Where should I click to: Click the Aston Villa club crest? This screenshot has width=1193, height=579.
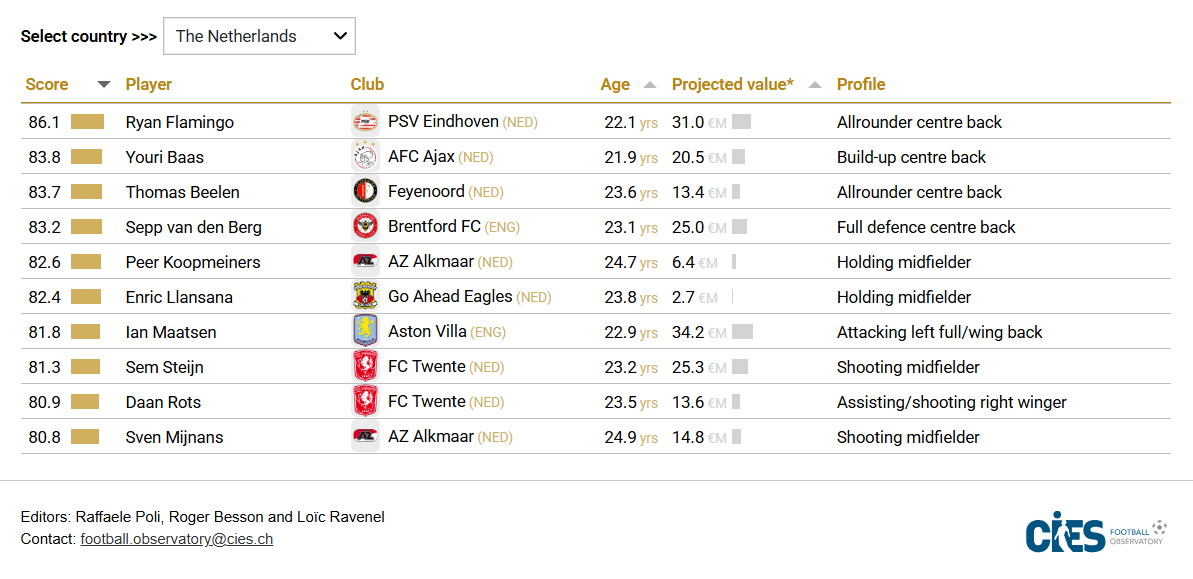click(365, 332)
